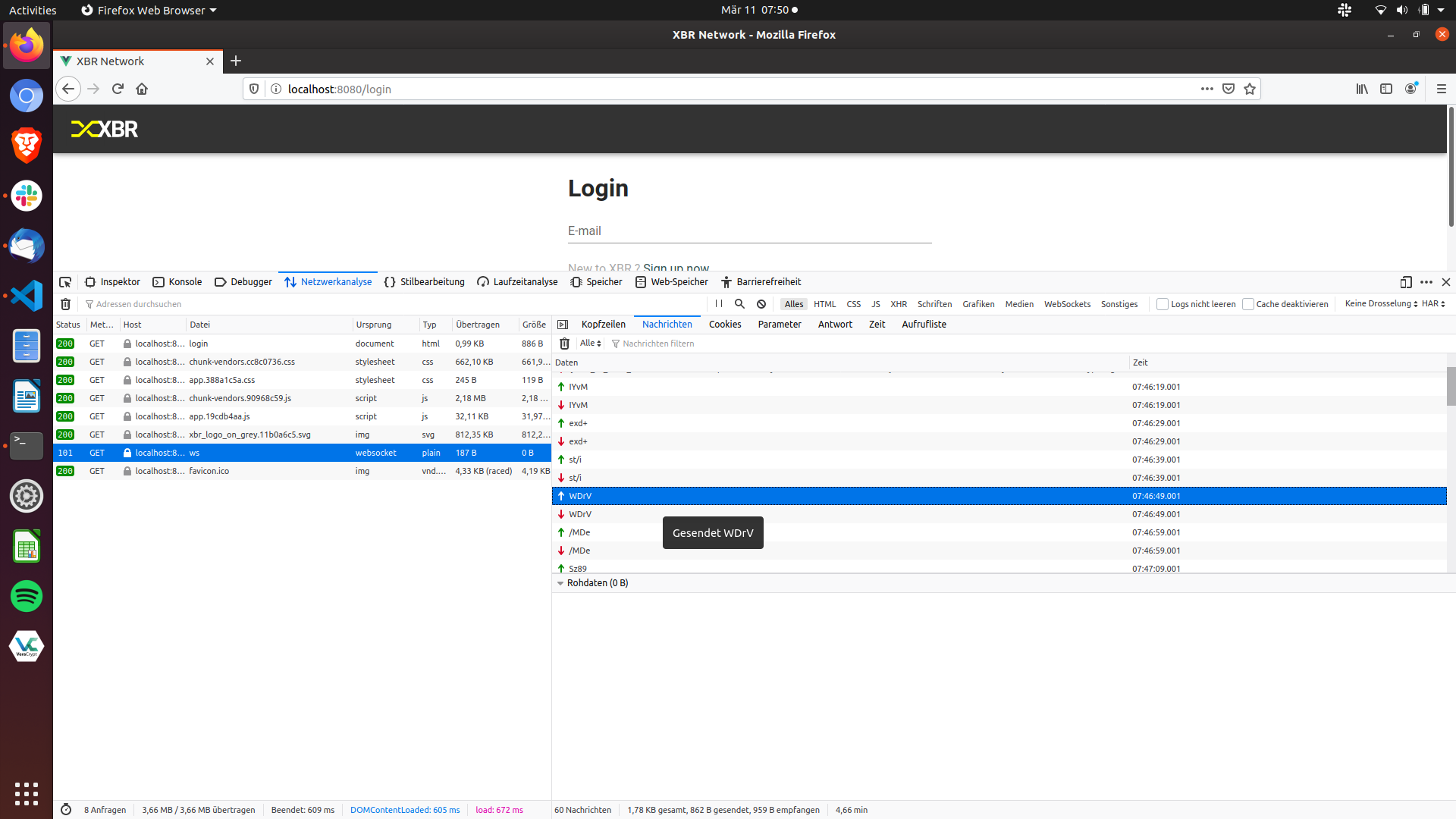This screenshot has width=1456, height=819.
Task: Toggle the Alles request filter
Action: (793, 303)
